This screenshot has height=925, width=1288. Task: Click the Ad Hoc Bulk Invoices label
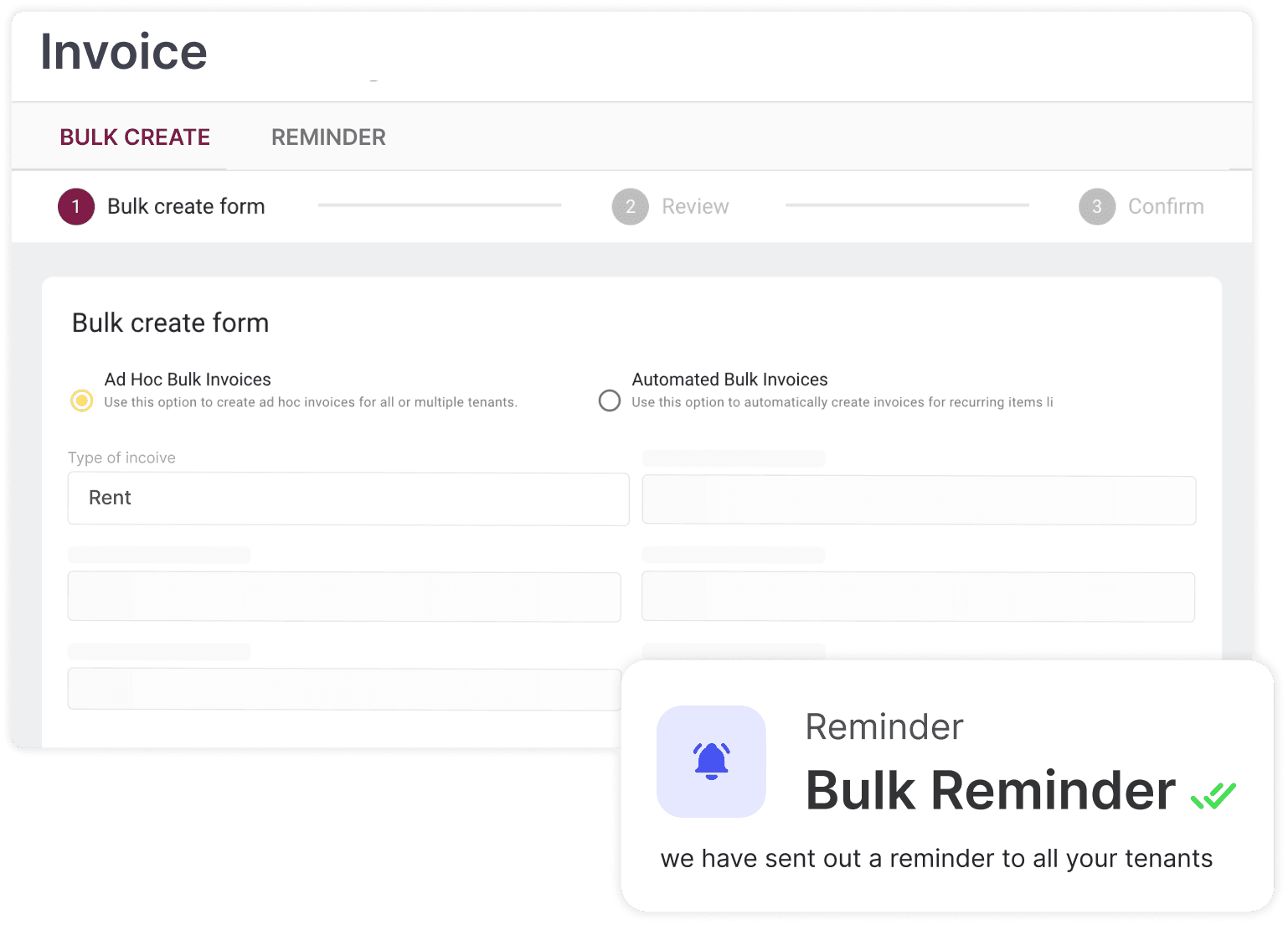pyautogui.click(x=188, y=380)
